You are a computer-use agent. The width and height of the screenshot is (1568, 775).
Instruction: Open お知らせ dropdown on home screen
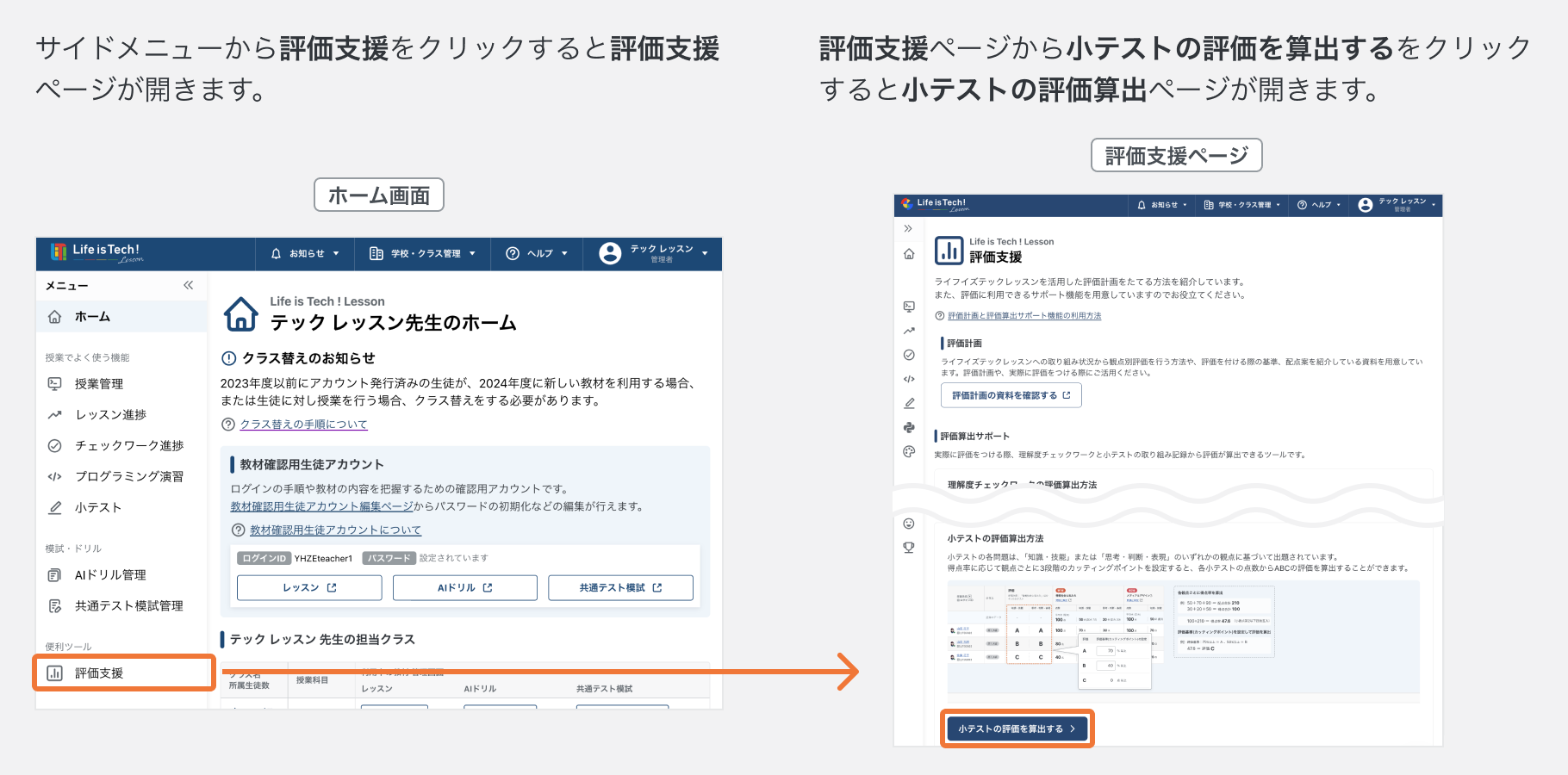pos(305,254)
